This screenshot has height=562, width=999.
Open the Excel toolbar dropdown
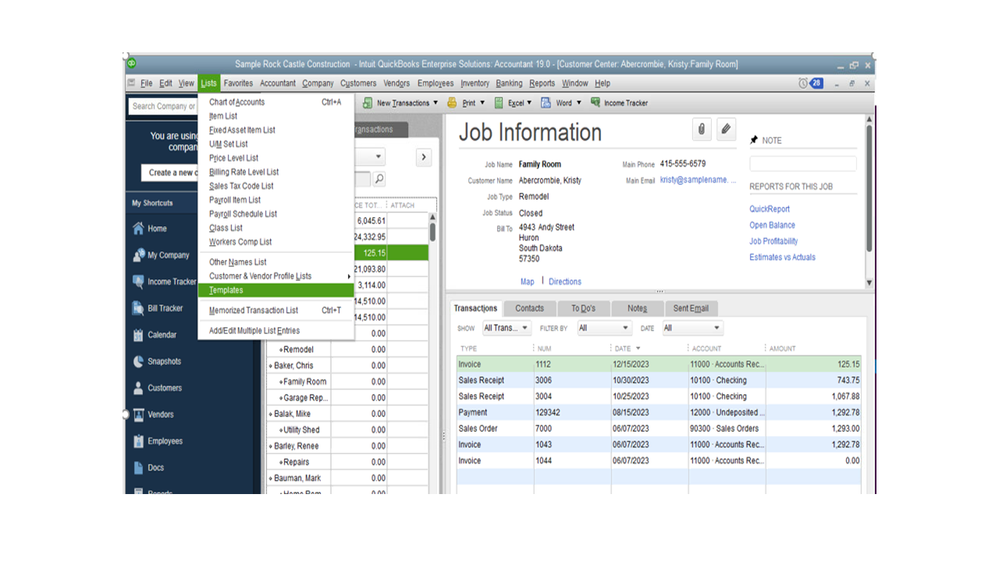point(514,103)
